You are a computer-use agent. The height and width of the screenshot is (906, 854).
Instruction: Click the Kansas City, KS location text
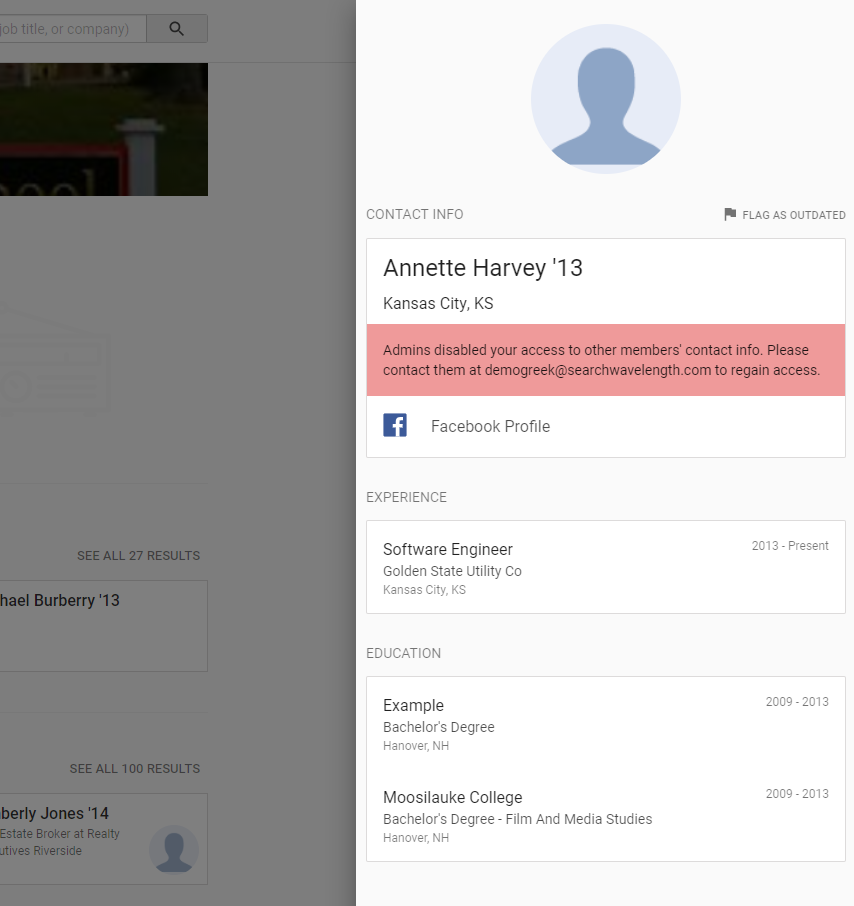coord(437,303)
